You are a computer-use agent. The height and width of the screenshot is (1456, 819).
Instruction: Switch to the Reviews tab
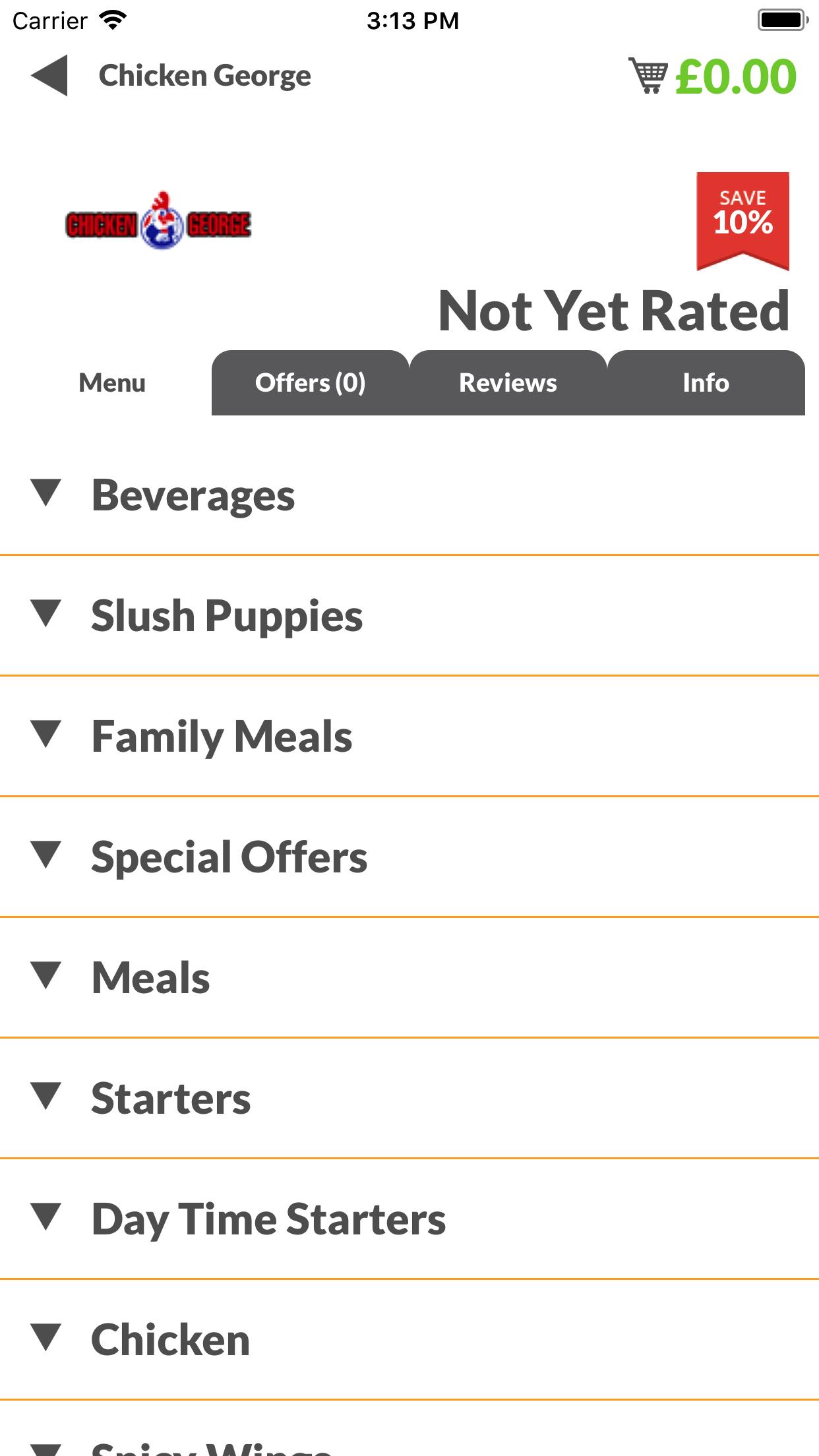point(508,383)
